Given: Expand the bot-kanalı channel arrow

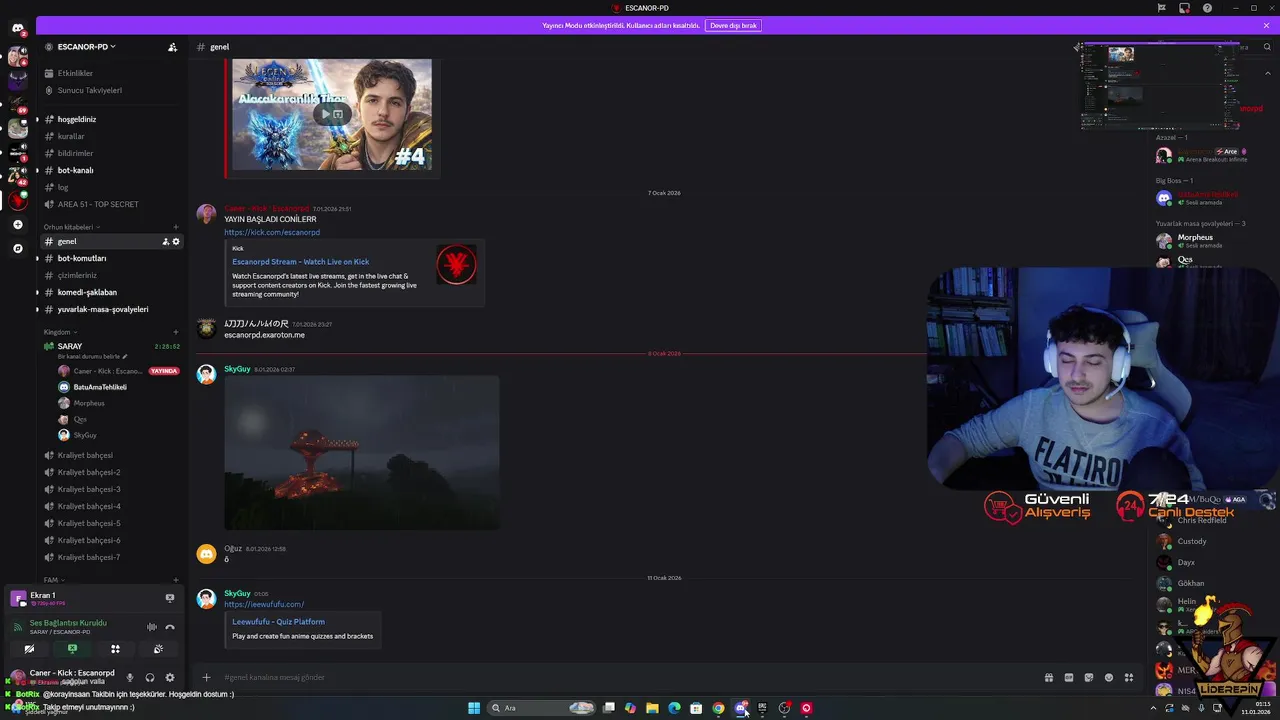Looking at the screenshot, I should point(37,170).
